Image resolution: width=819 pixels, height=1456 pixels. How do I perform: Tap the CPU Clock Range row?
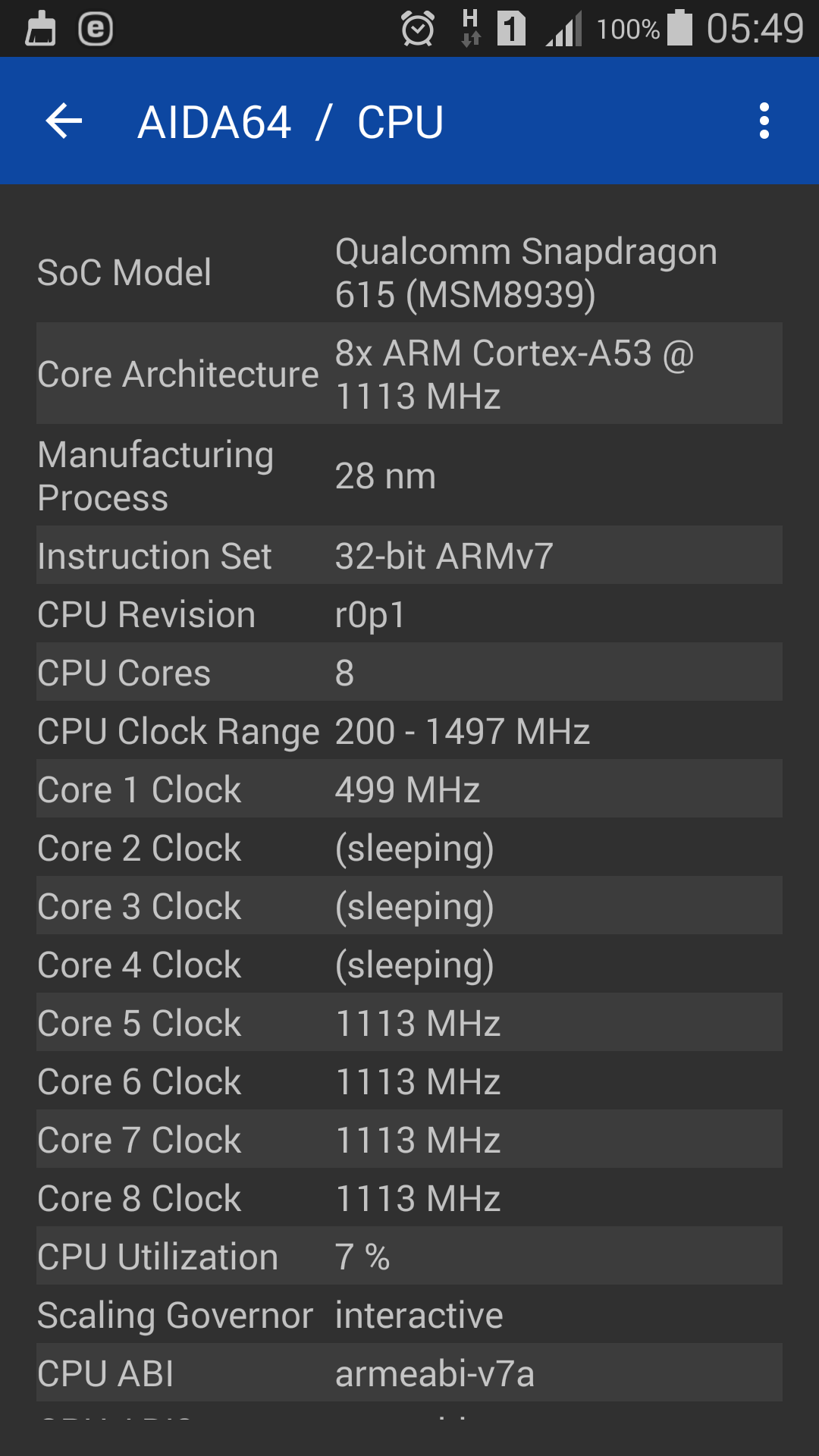tap(409, 731)
